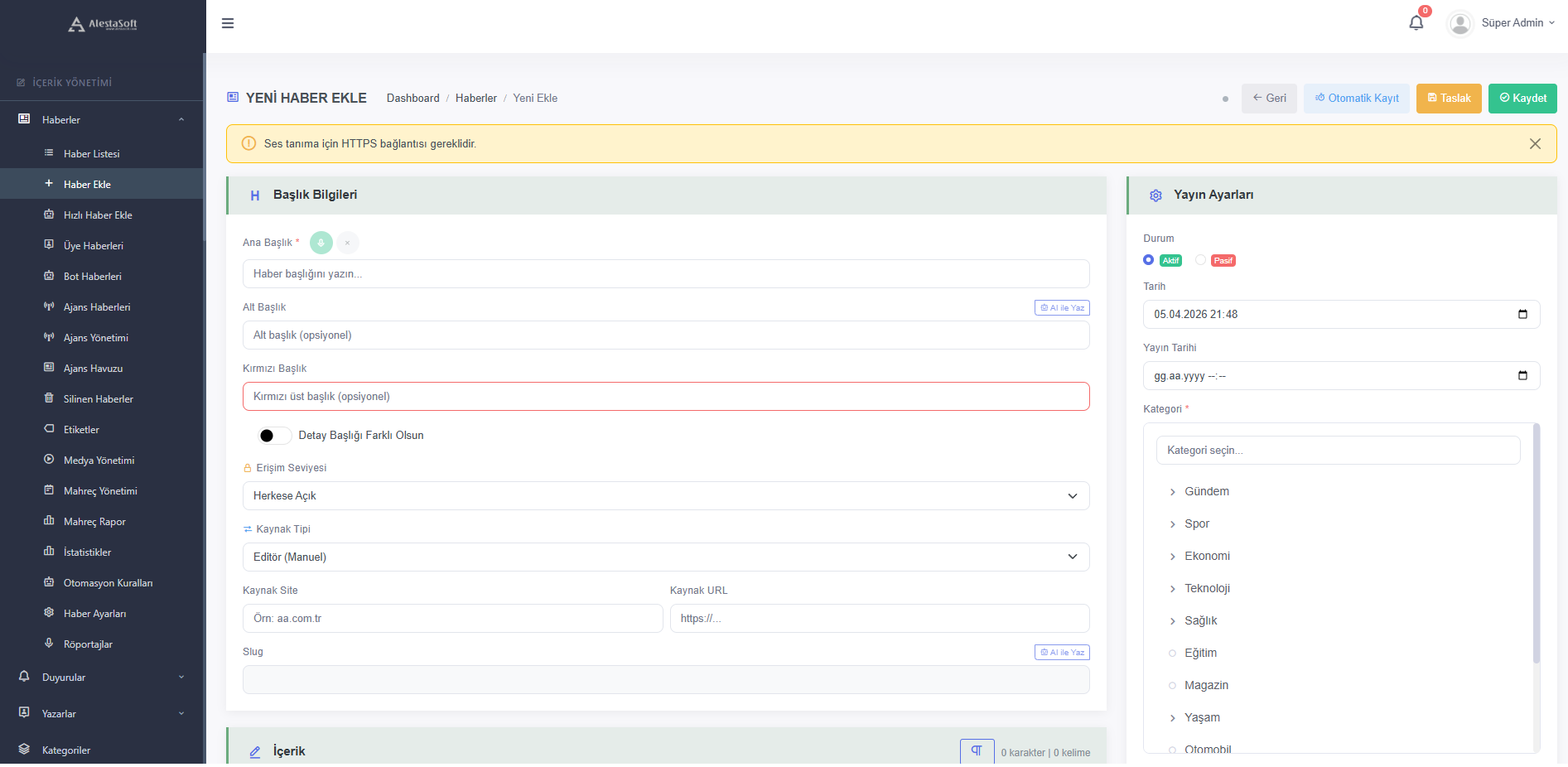Select the Pasif status radio button
1568x767 pixels.
(1200, 260)
